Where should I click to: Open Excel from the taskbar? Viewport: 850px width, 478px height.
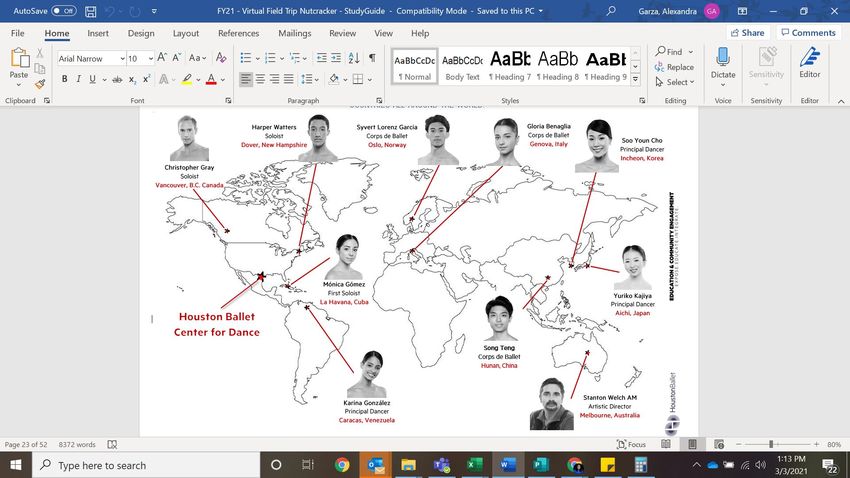tap(474, 465)
